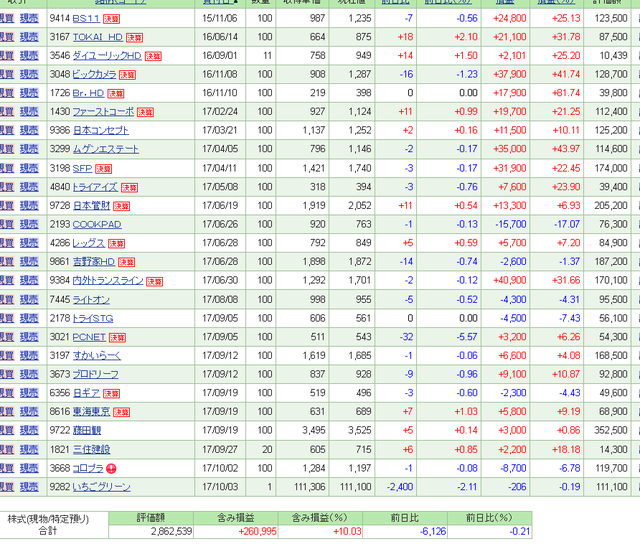The width and height of the screenshot is (640, 544).
Task: Click the 決算 badge next to PCNET
Action: 117,338
